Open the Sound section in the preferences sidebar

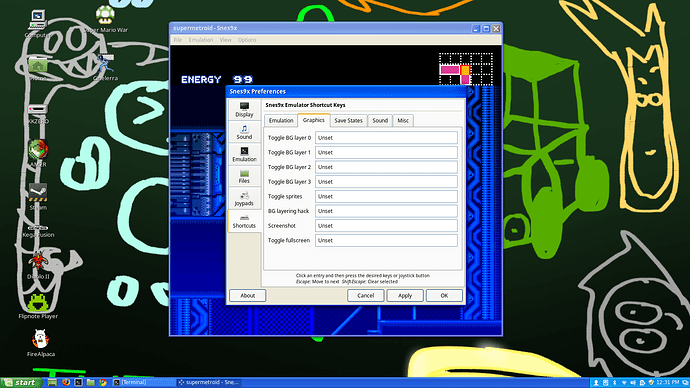pos(244,132)
